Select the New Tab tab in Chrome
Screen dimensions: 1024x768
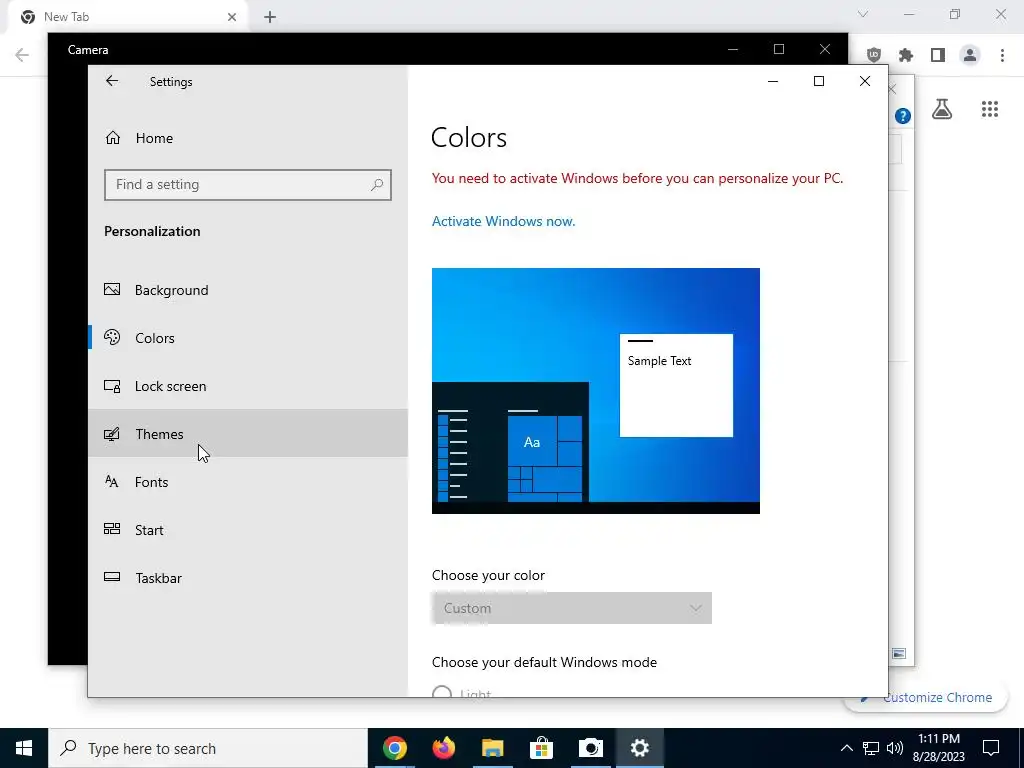pyautogui.click(x=127, y=17)
